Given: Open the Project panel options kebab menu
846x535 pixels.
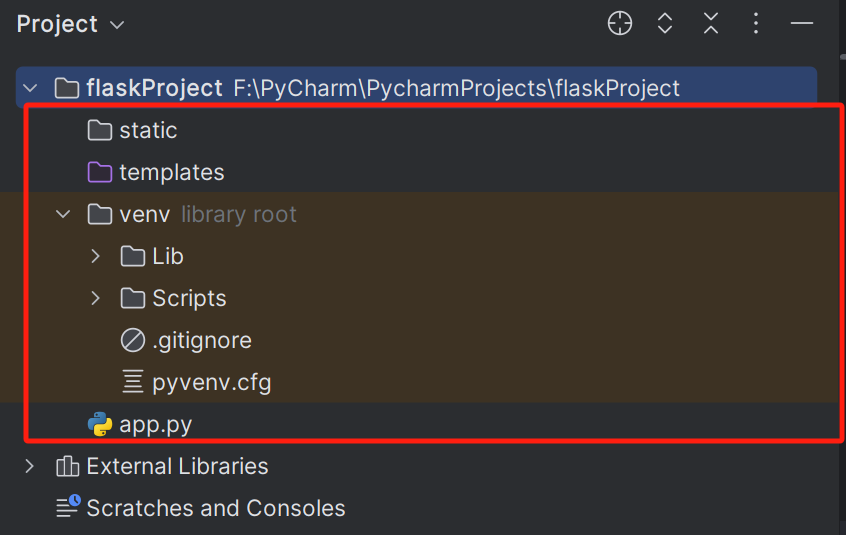Looking at the screenshot, I should click(x=756, y=24).
